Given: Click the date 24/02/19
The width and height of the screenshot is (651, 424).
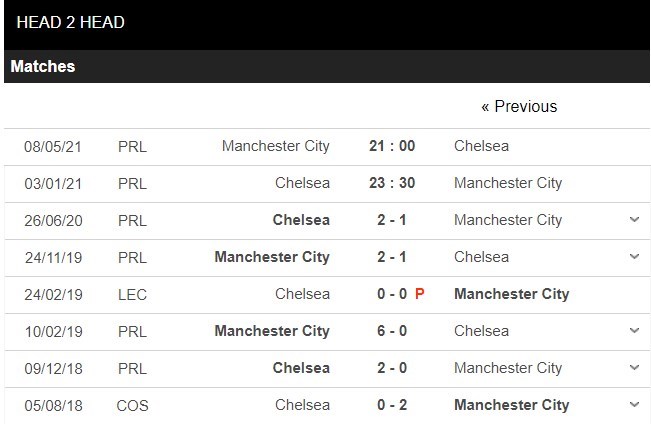Looking at the screenshot, I should [x=53, y=294].
